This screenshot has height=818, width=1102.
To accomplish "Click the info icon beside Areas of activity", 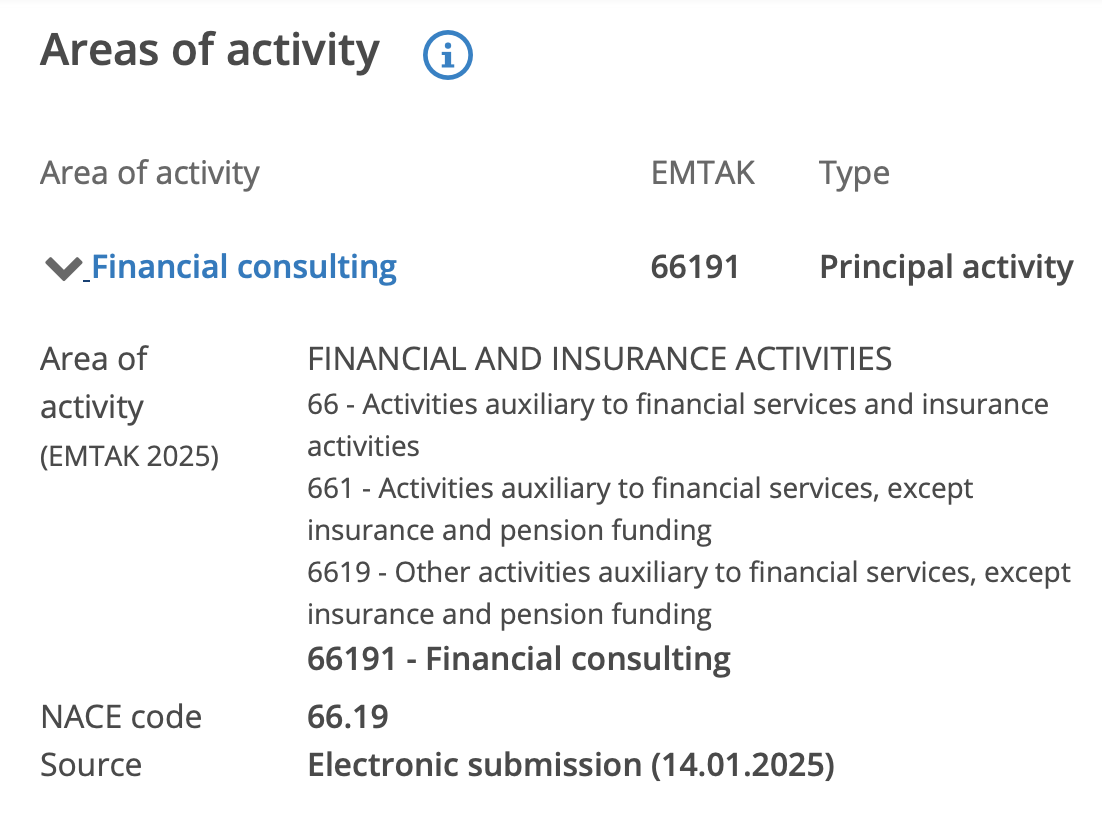I will pos(448,56).
